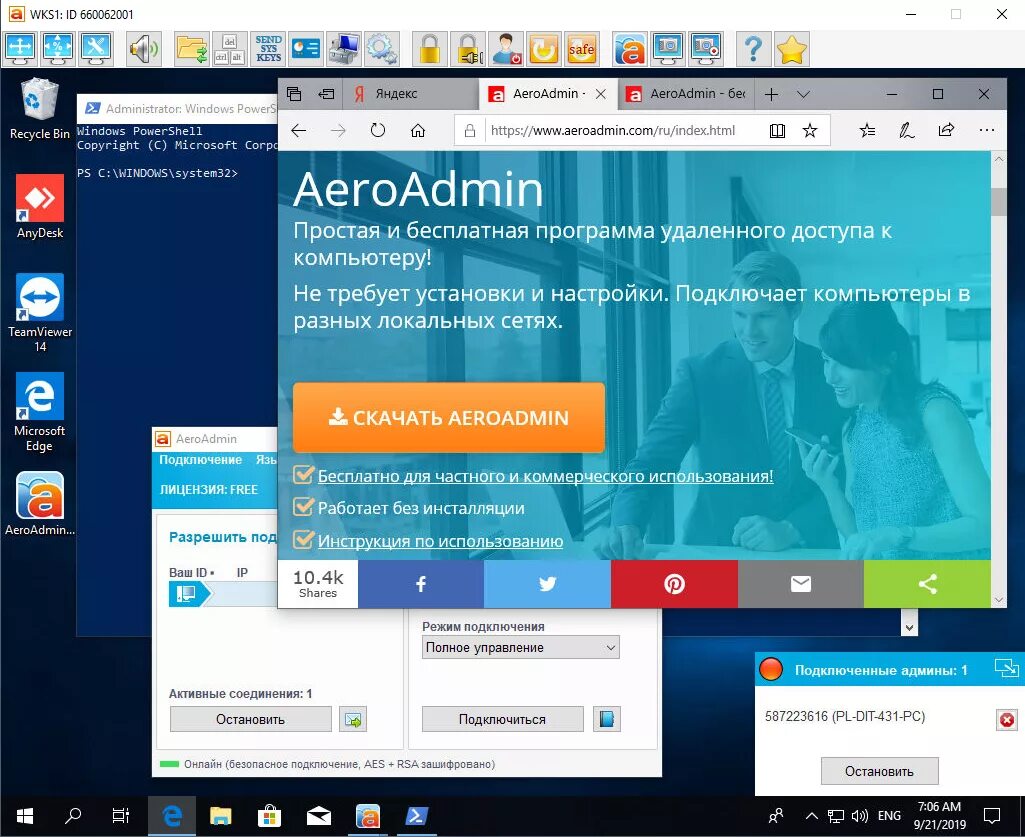
Task: Open Edge add notes pen icon
Action: coord(907,131)
